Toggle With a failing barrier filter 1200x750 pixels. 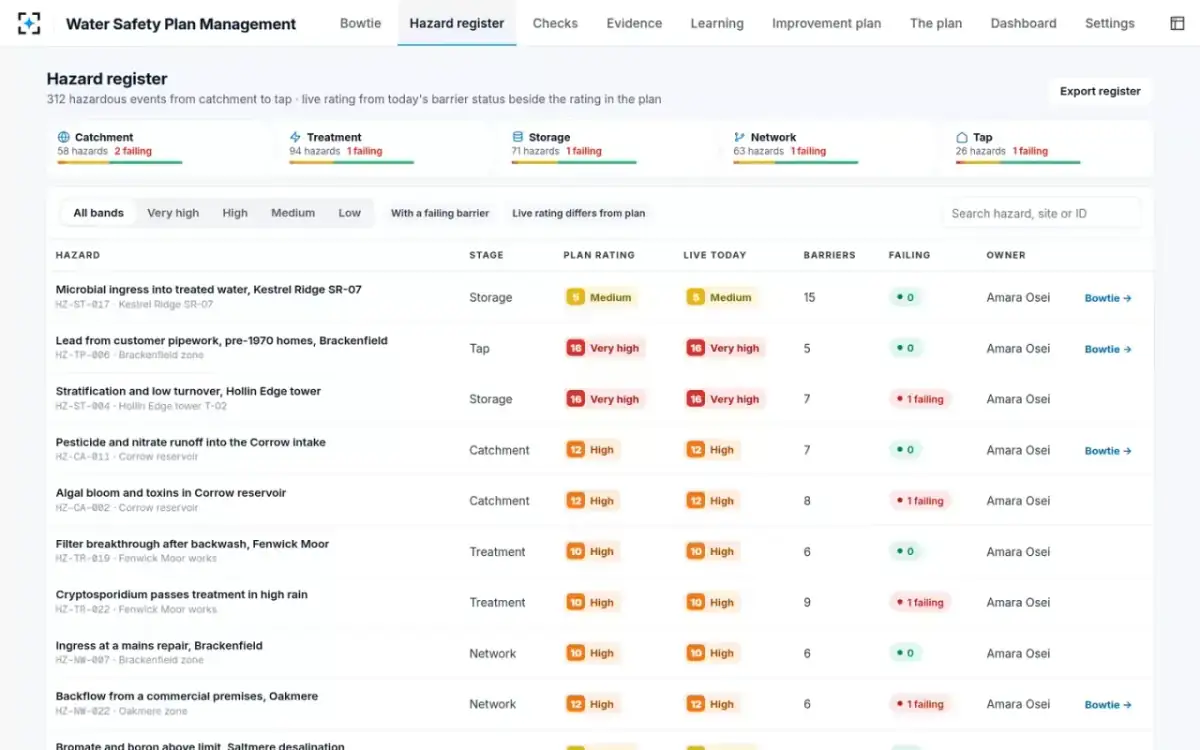440,213
